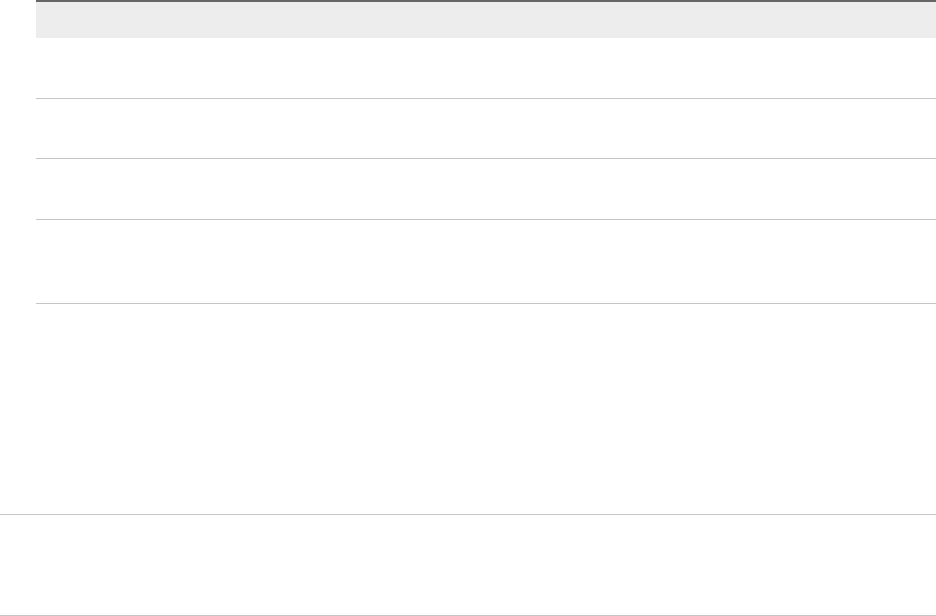
Task: Click the bottom-most horizontal divider line
Action: point(468,615)
